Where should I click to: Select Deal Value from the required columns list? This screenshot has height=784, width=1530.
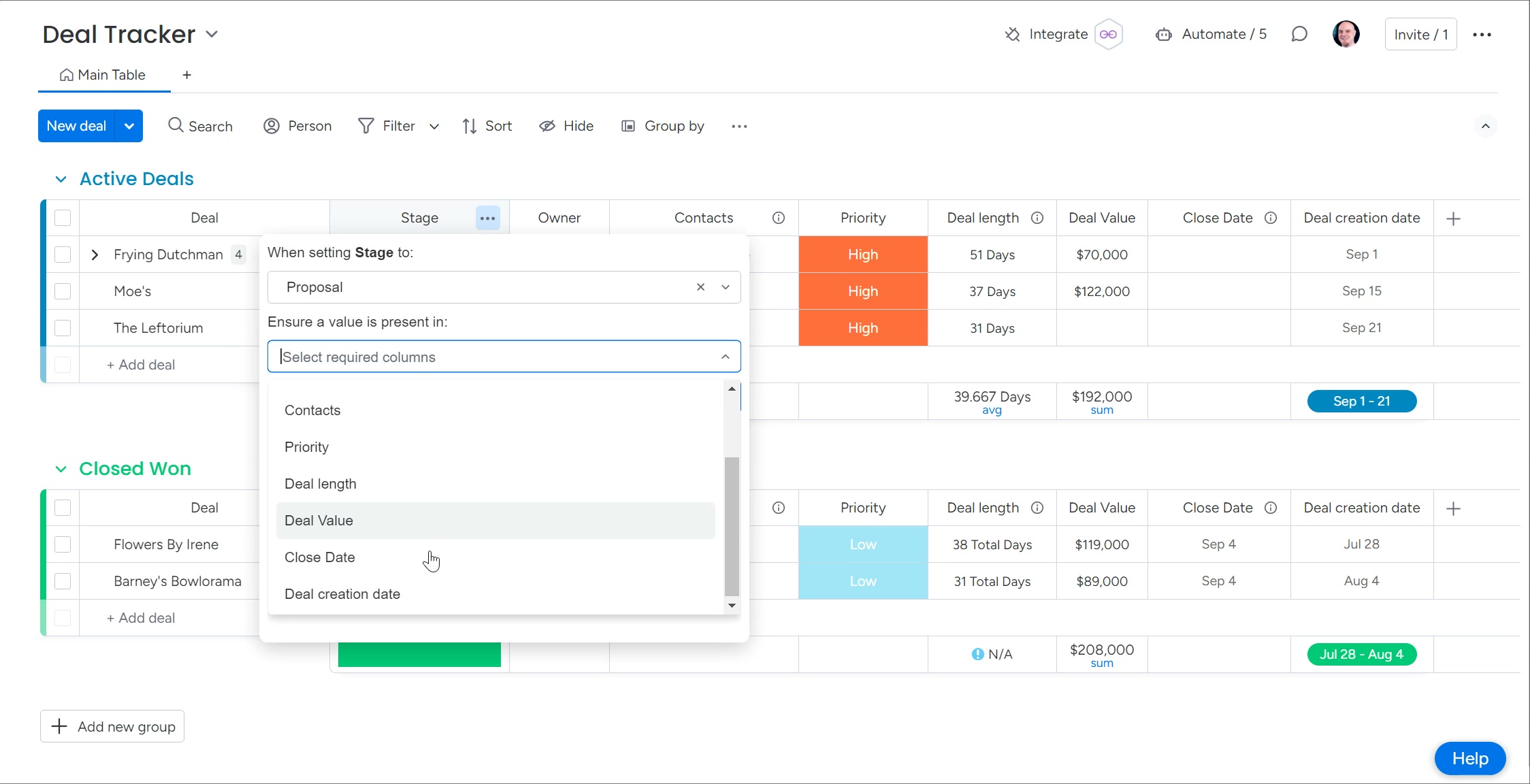319,520
